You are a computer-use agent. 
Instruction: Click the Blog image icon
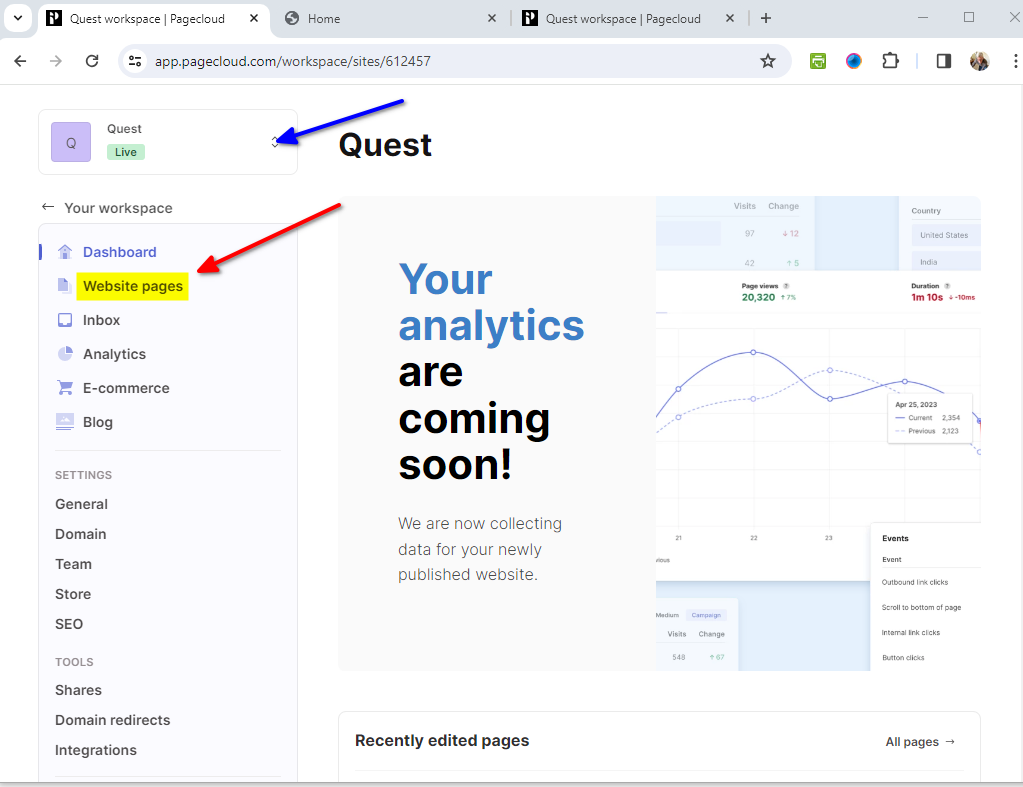pyautogui.click(x=65, y=422)
